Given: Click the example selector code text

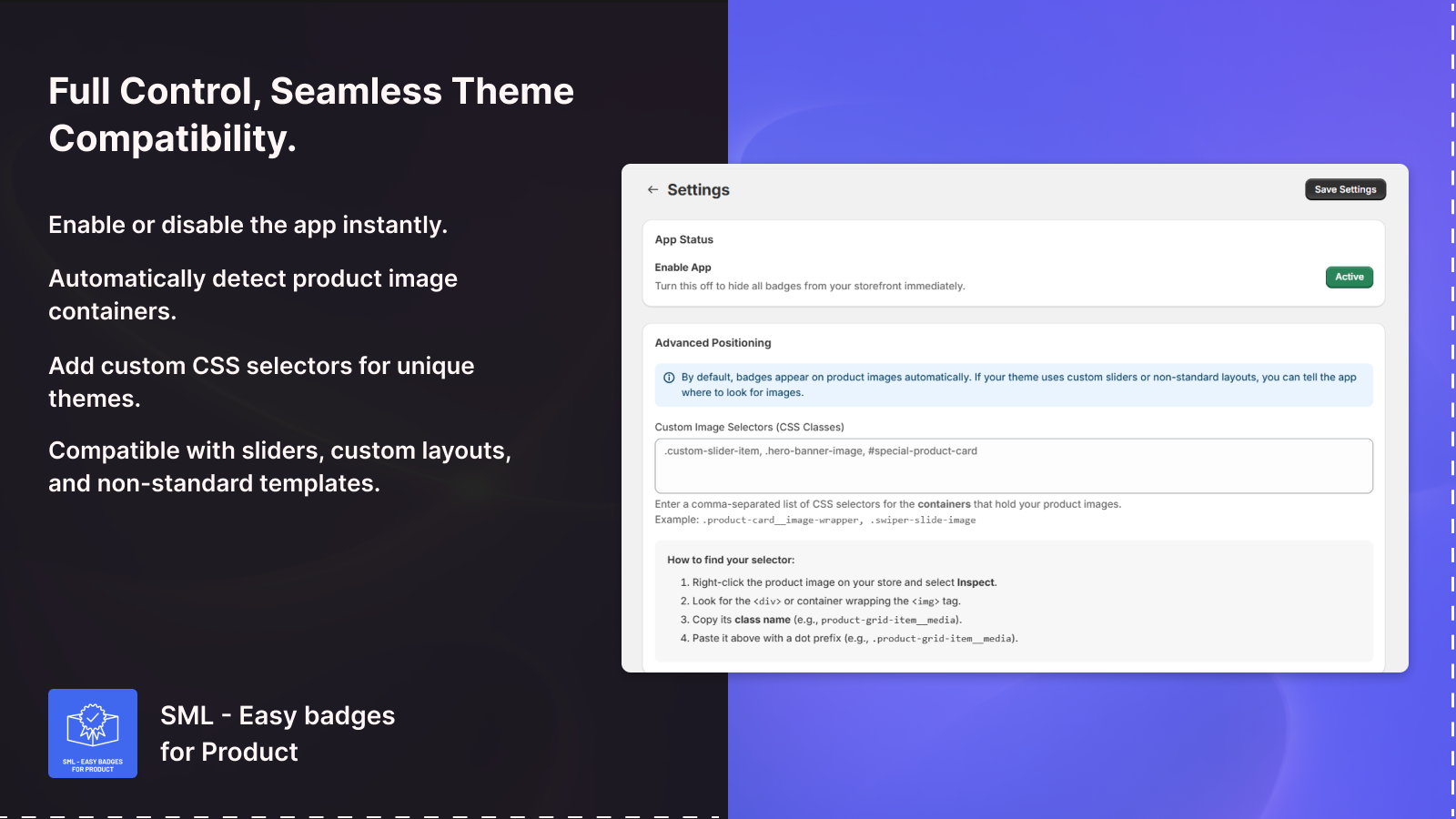Looking at the screenshot, I should (838, 521).
